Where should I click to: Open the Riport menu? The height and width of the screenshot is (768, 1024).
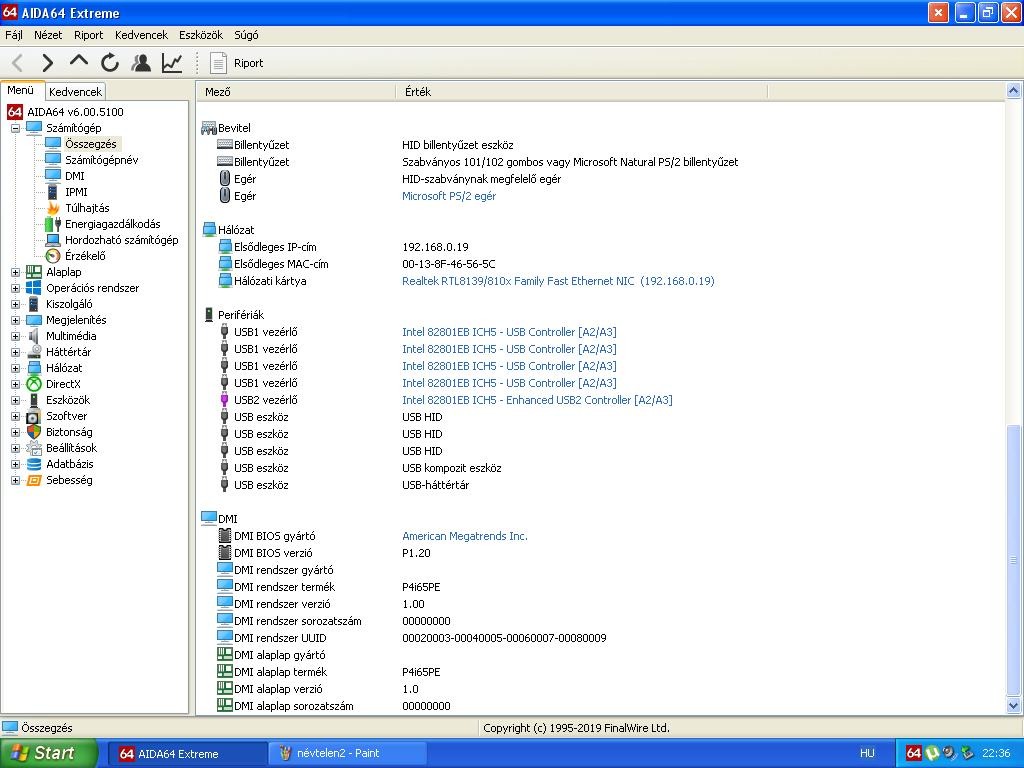pyautogui.click(x=88, y=35)
